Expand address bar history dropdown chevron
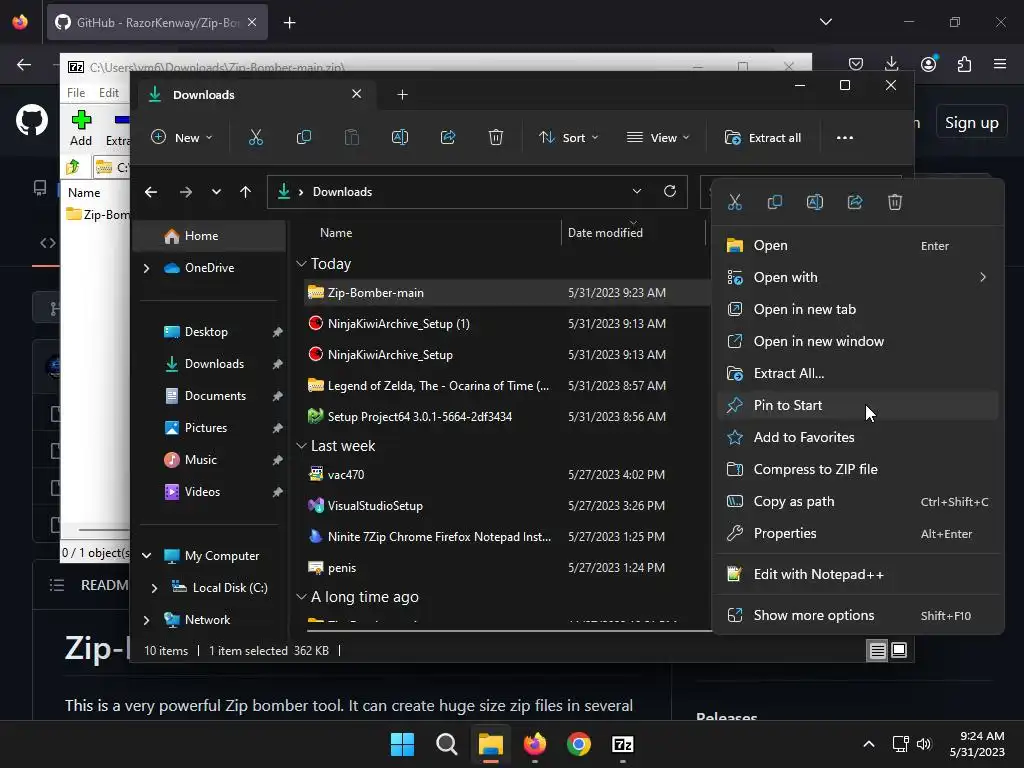 point(637,191)
